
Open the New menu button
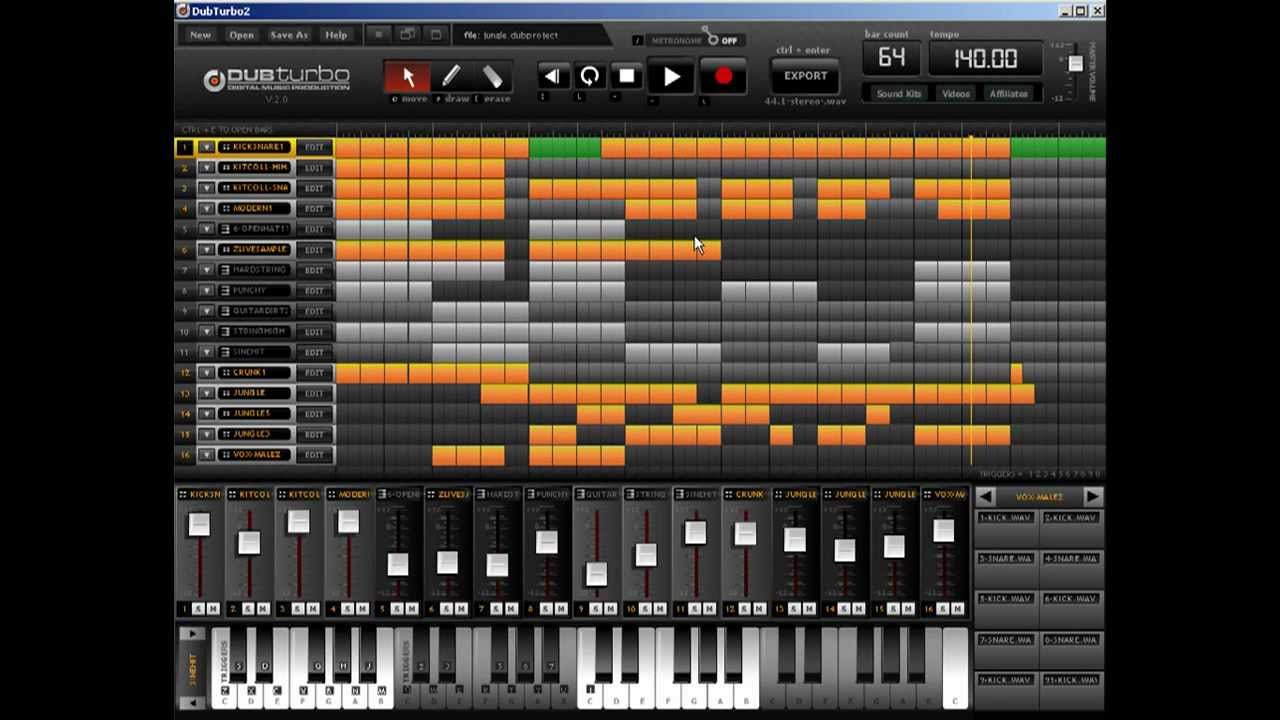[200, 35]
